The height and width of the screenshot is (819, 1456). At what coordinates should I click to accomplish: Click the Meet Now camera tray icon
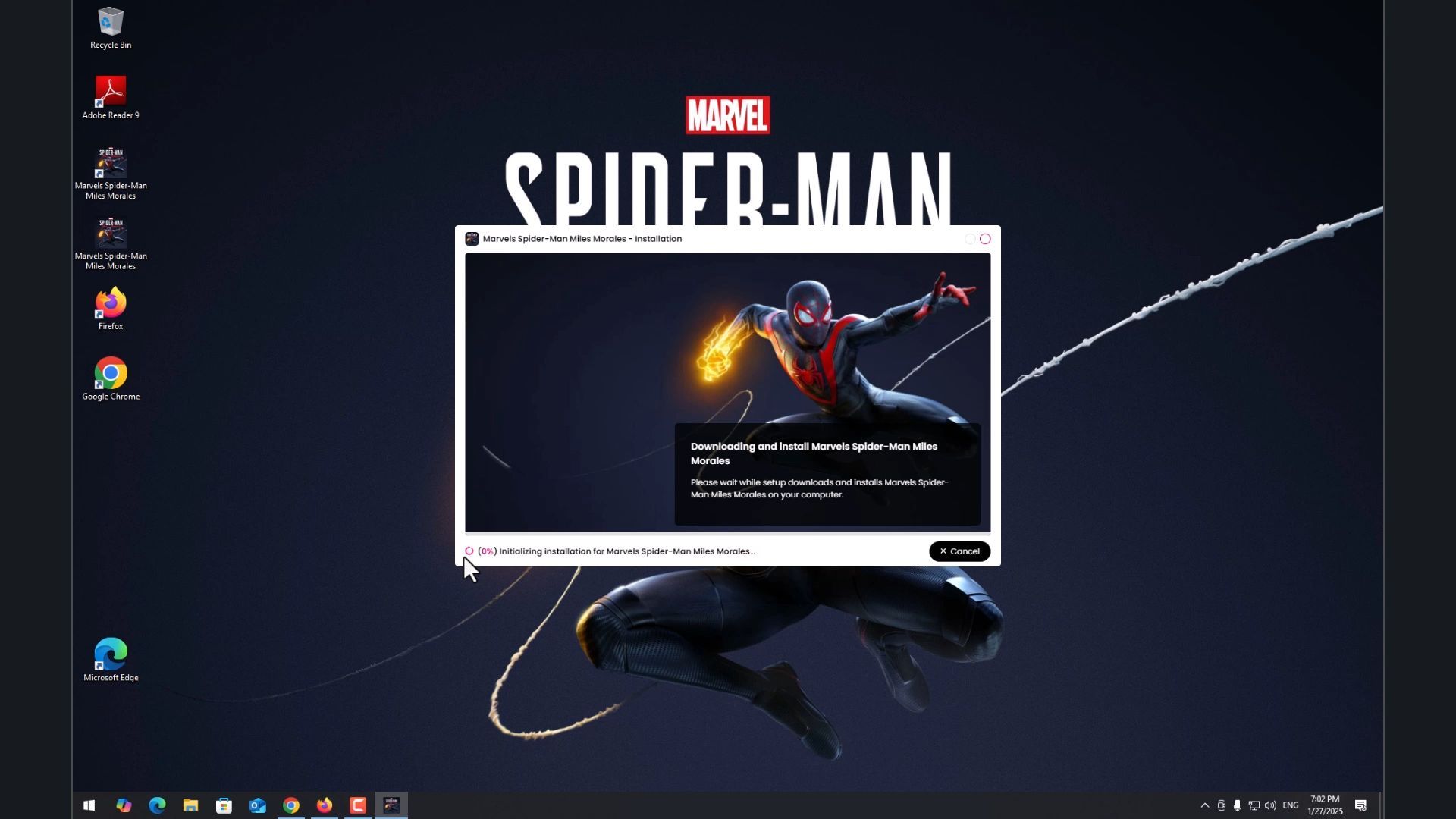pyautogui.click(x=1221, y=805)
